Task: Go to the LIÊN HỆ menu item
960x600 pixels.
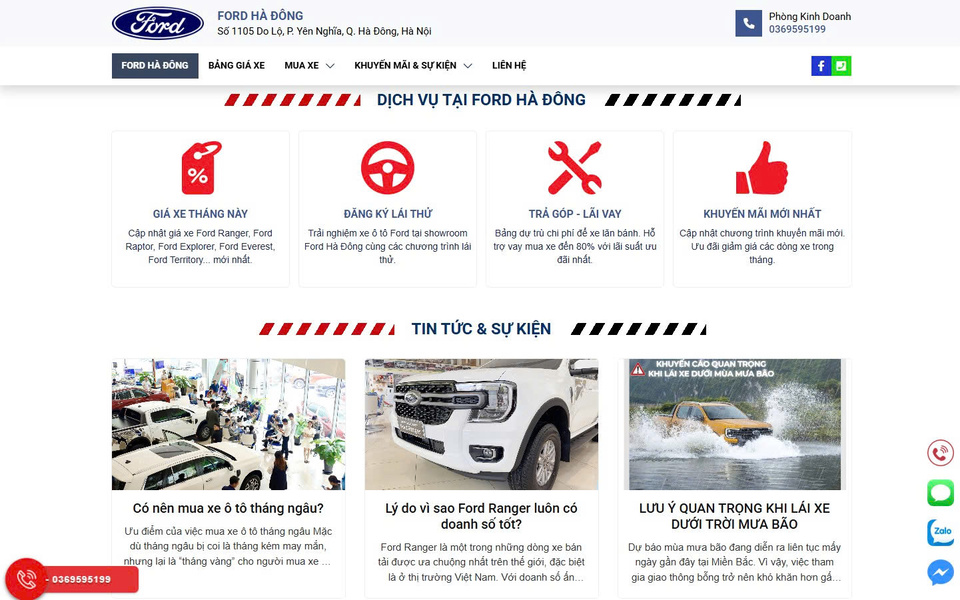Action: (509, 66)
